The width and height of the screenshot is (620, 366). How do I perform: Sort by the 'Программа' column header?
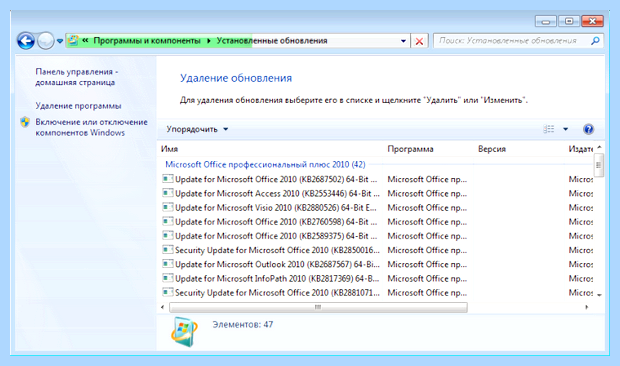point(410,149)
